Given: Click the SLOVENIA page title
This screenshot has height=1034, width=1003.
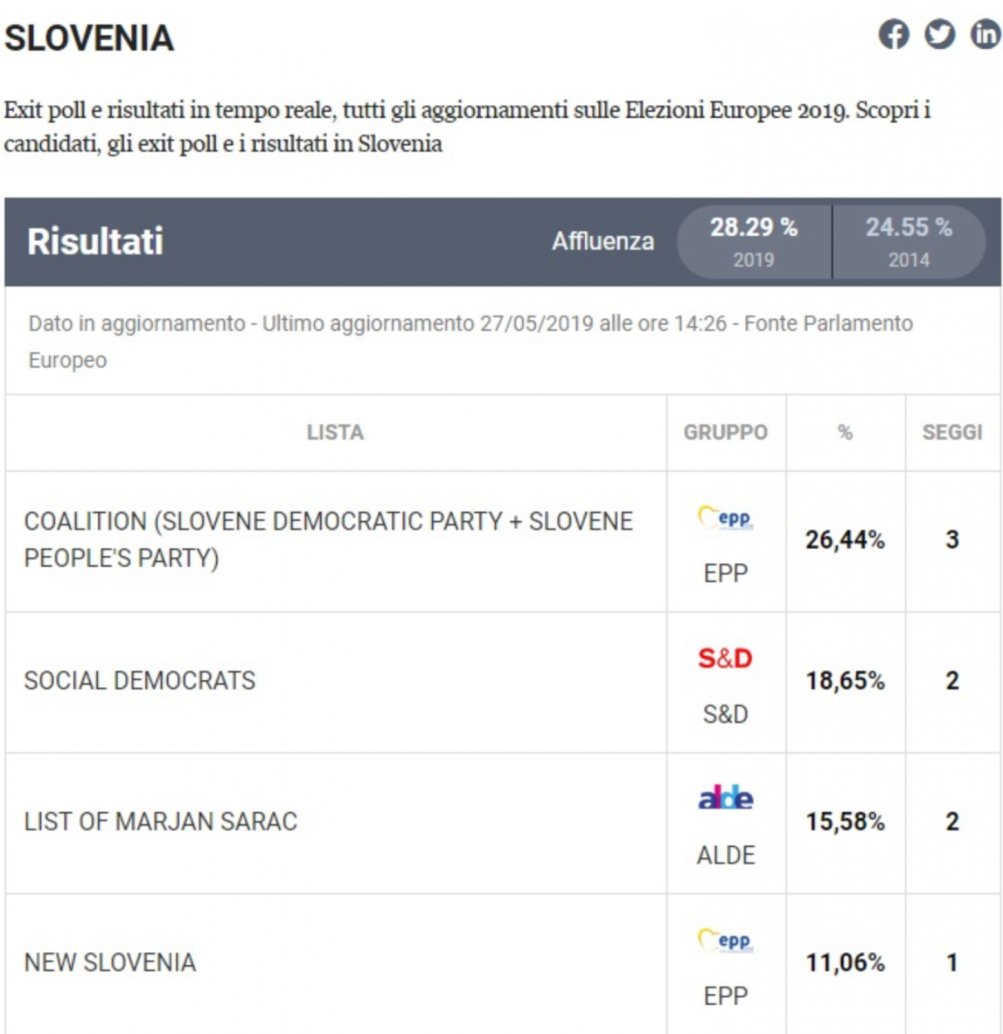Looking at the screenshot, I should [90, 38].
